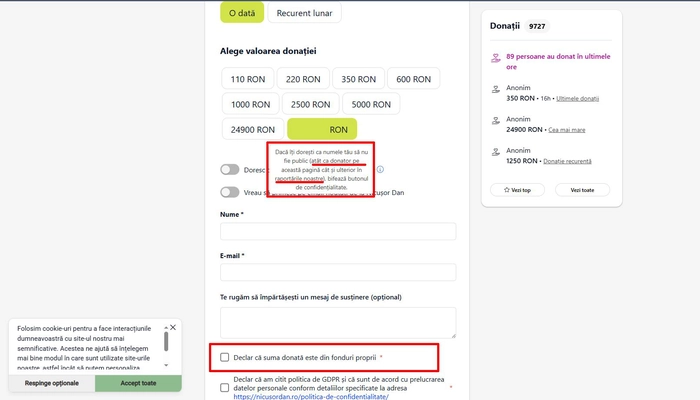Click the info icon beside the anonymity toggle
Screen dimensions: 700x400
[x=380, y=169]
